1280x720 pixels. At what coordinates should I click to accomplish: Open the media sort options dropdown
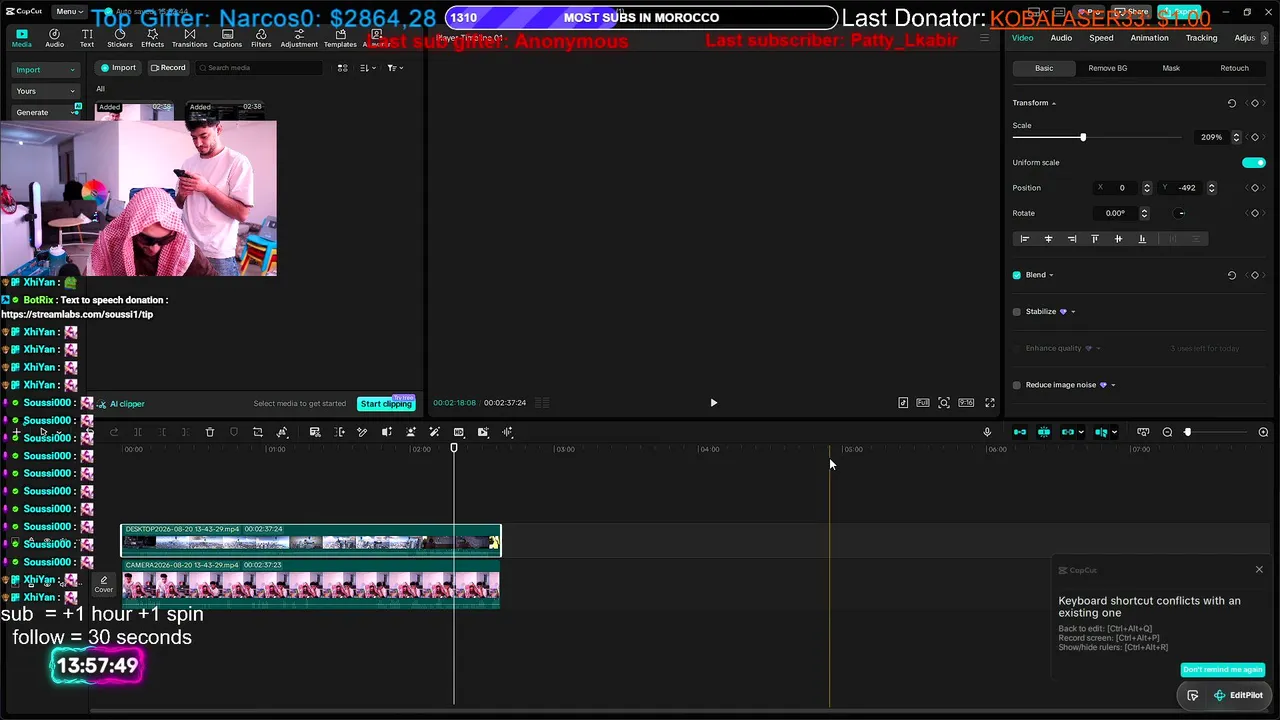(366, 68)
